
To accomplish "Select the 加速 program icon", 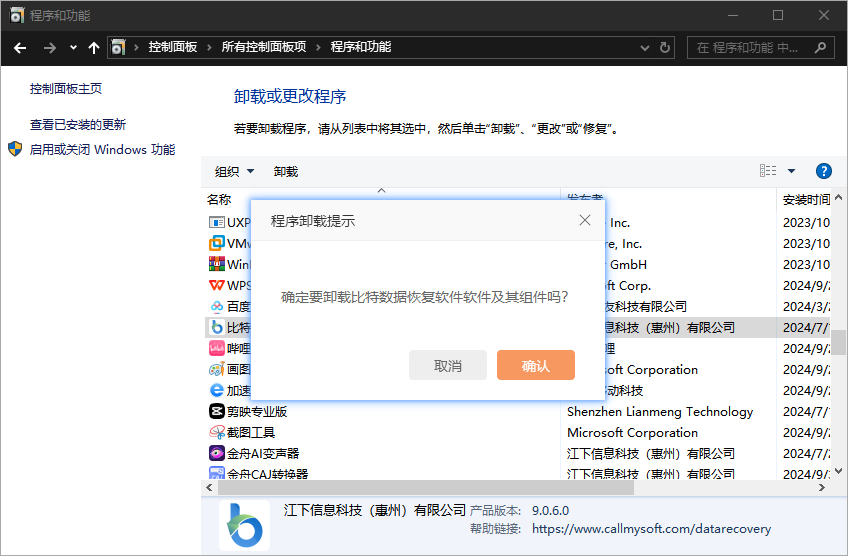I will (x=216, y=390).
